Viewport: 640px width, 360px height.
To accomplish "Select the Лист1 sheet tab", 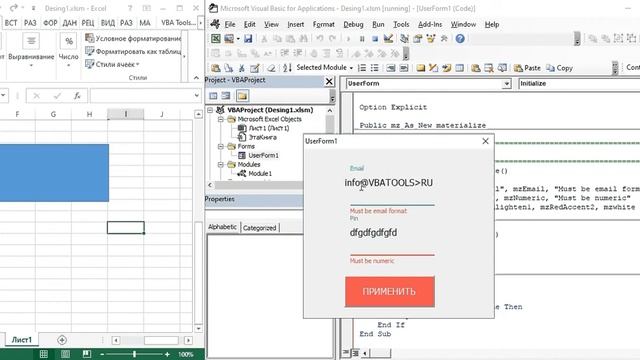I will pyautogui.click(x=21, y=340).
